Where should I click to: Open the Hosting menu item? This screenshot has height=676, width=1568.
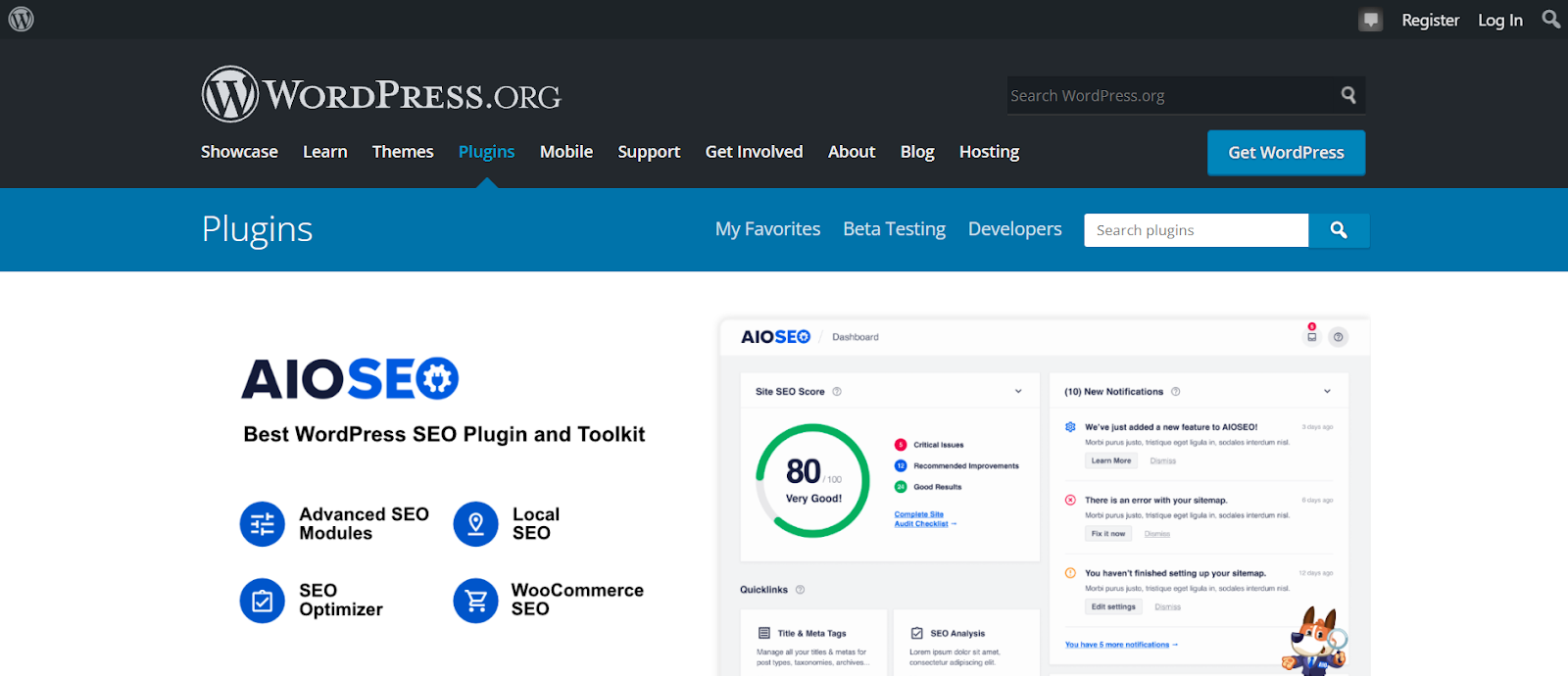[x=990, y=152]
